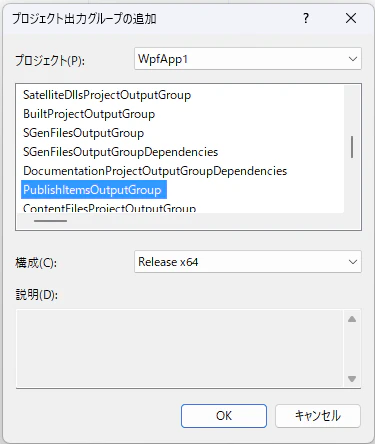
Task: Select SGenFilesOutputGroup list entry
Action: pos(83,133)
